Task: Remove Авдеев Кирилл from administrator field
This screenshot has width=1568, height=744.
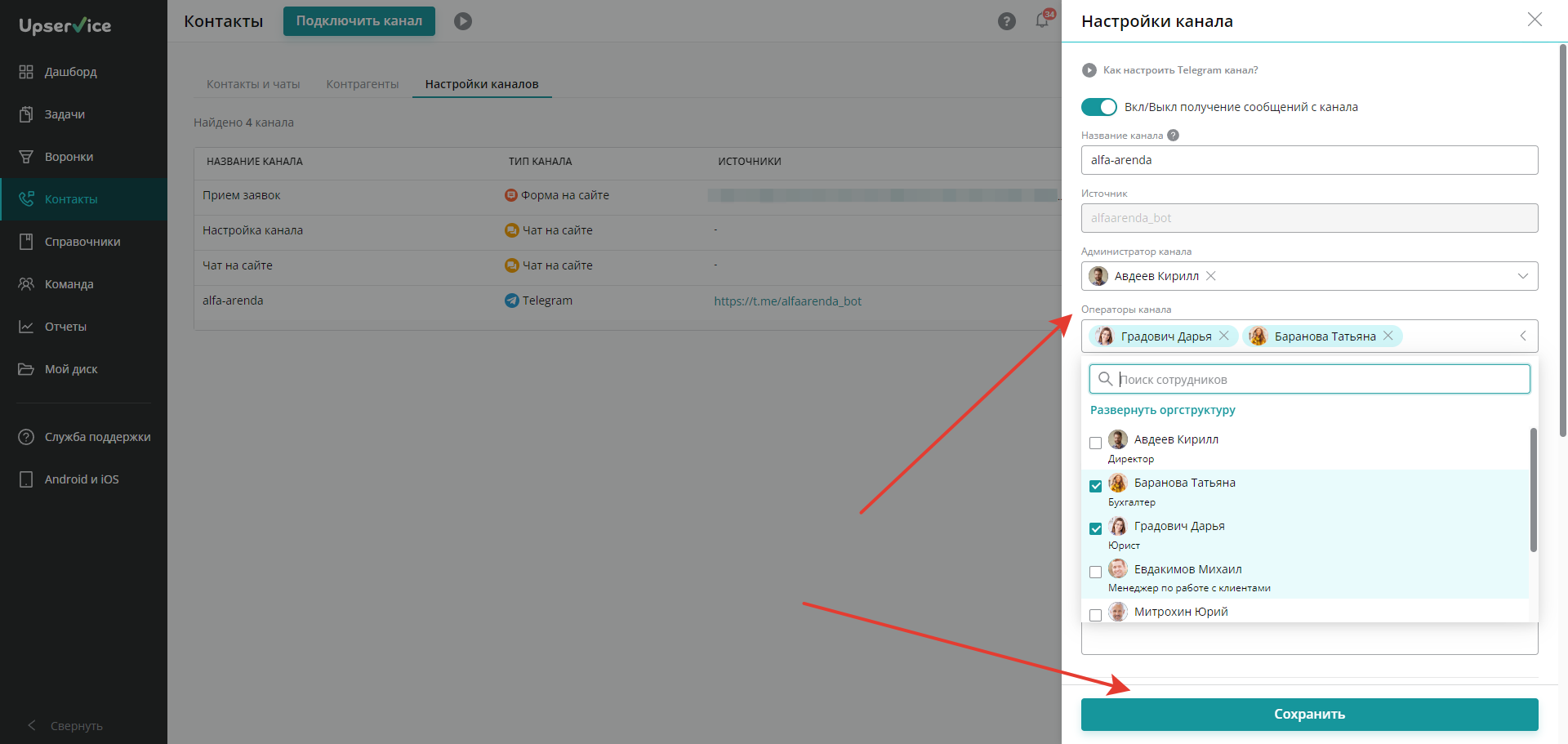Action: click(x=1211, y=276)
